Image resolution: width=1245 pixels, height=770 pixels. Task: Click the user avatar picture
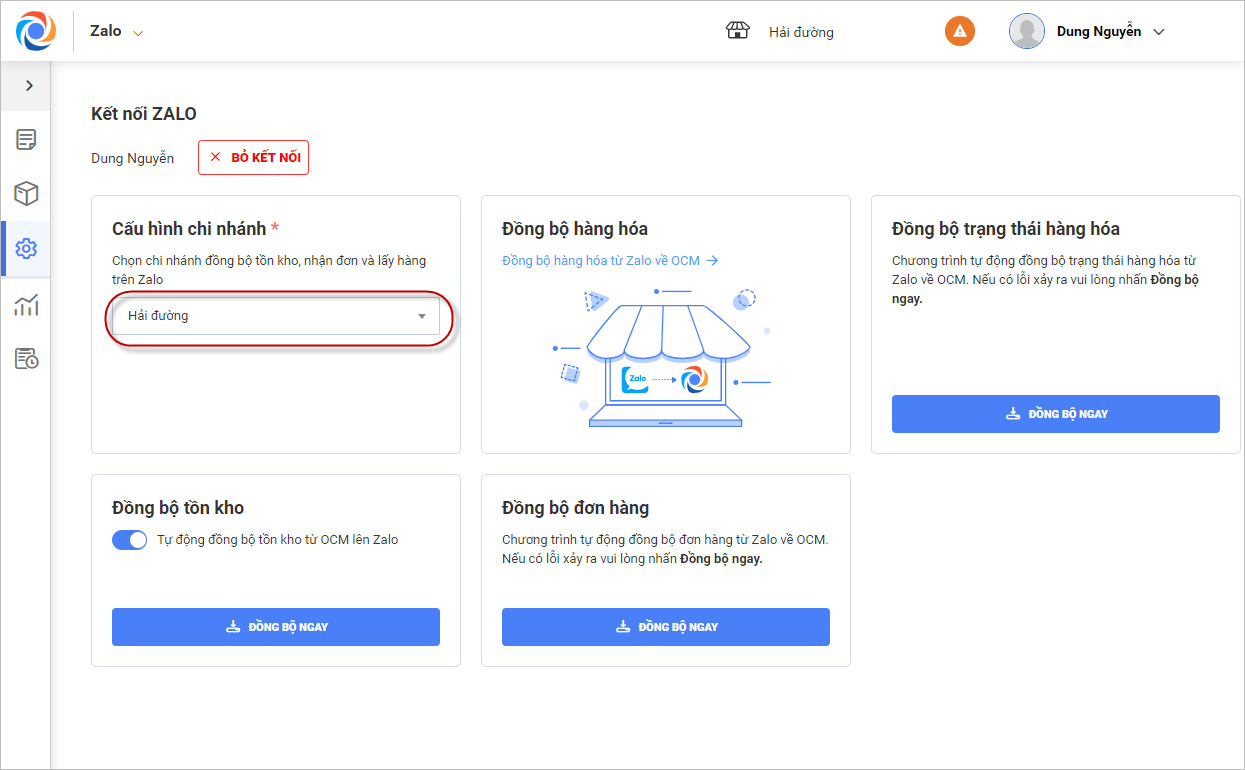[1027, 31]
